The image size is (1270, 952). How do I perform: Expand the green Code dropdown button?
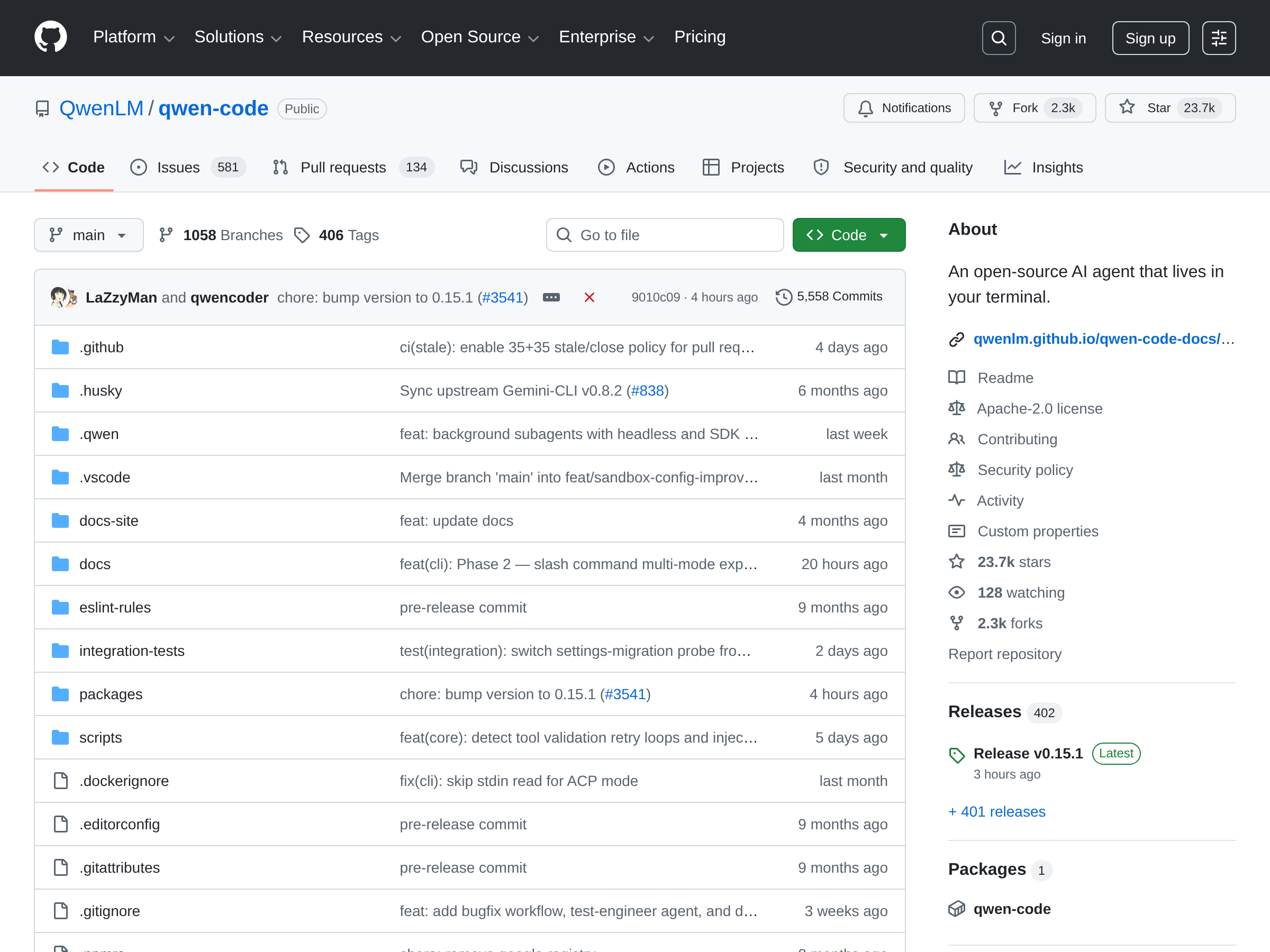click(849, 235)
